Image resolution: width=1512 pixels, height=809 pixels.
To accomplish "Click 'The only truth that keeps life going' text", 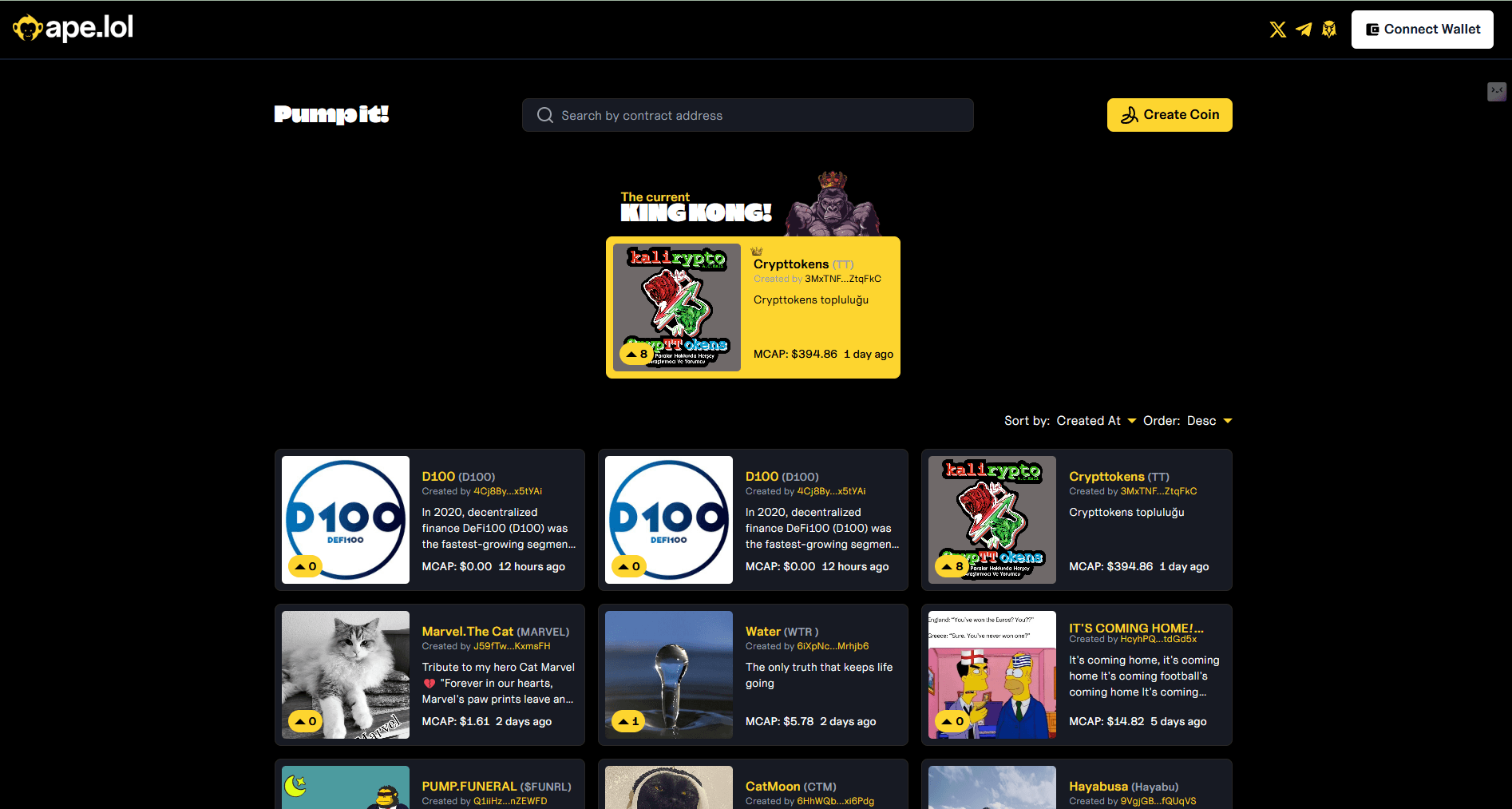I will tap(819, 675).
